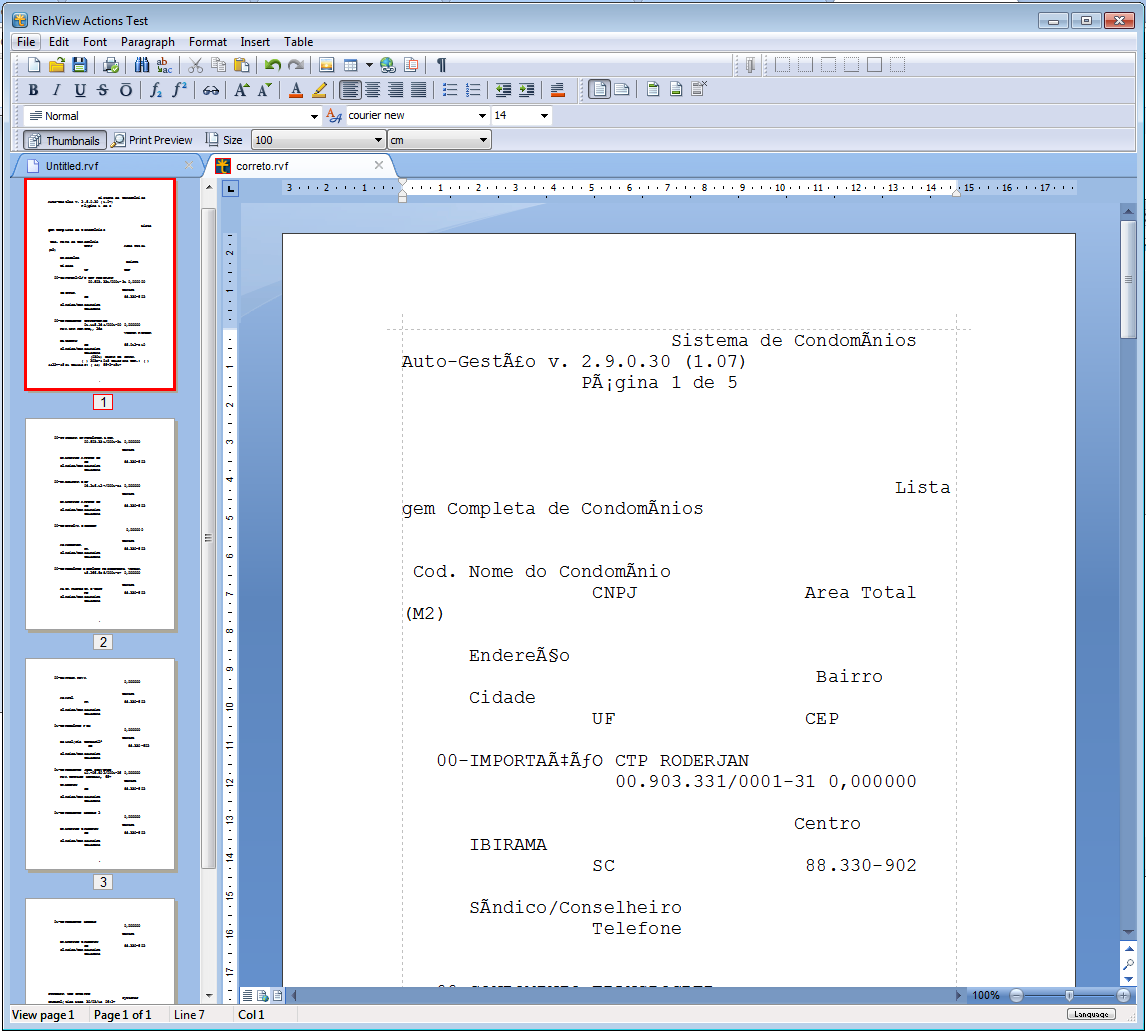The image size is (1146, 1032).
Task: Click the Size button
Action: 224,140
